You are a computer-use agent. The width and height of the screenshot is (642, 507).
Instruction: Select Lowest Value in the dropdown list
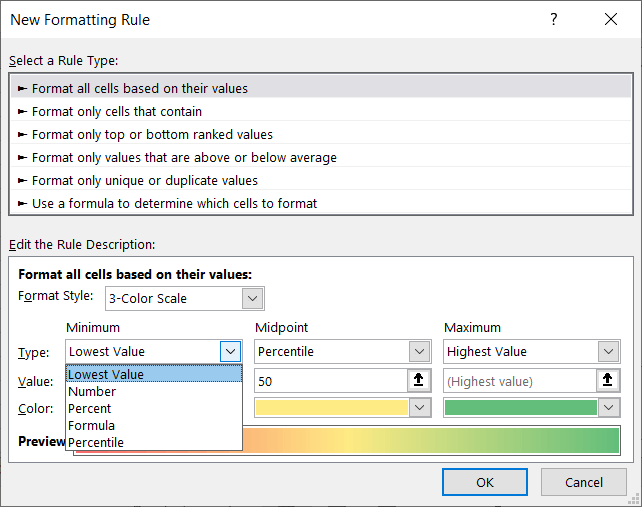click(106, 375)
